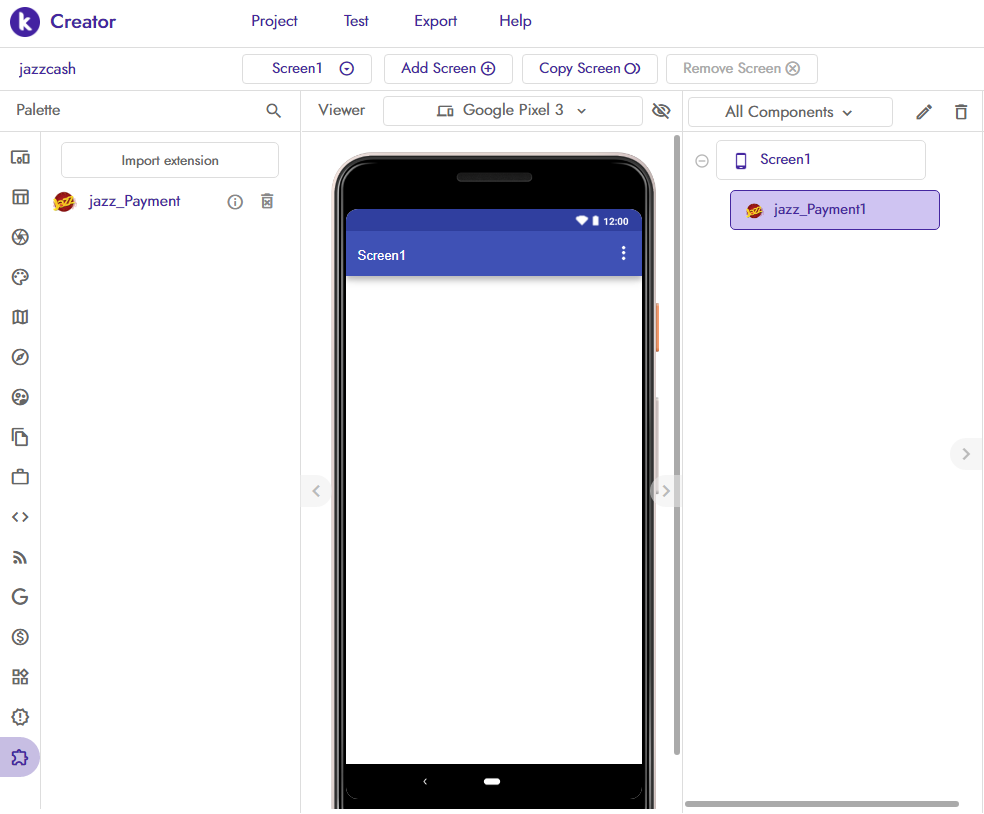Open Experimental palette category alert icon
The image size is (984, 814).
click(x=20, y=717)
